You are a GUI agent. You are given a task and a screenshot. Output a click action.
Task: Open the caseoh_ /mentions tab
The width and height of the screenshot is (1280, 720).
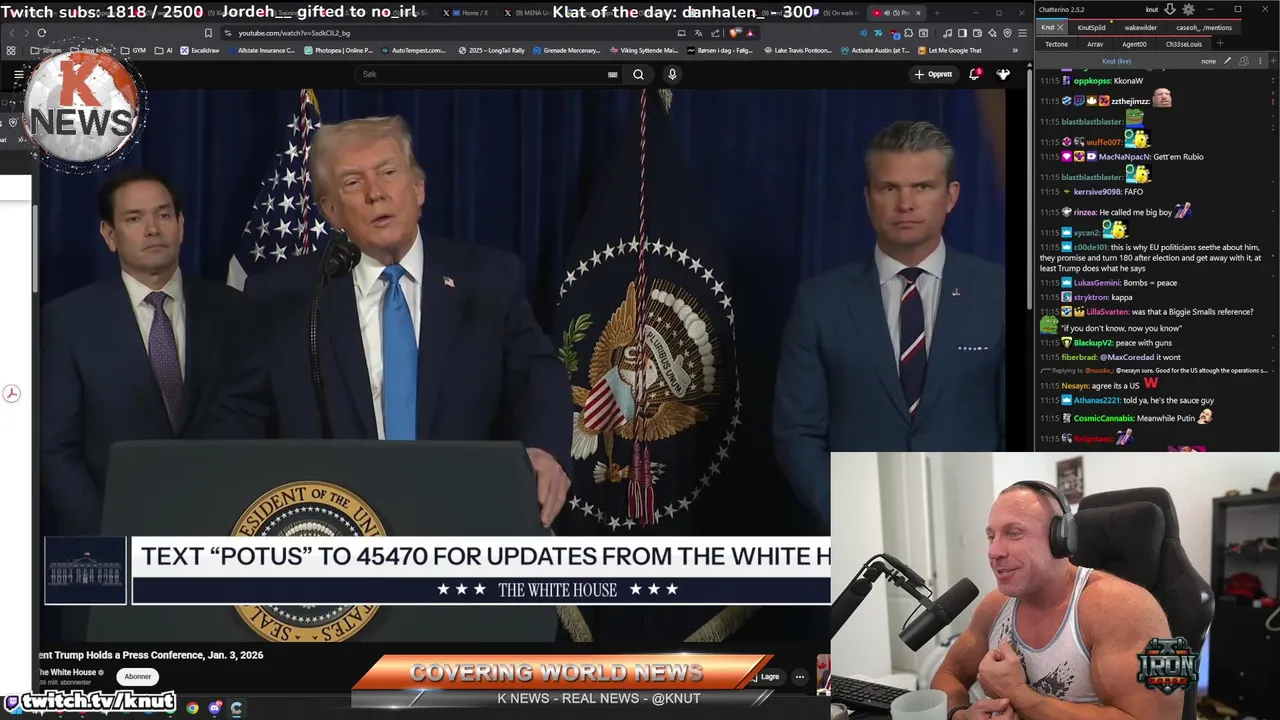point(1204,28)
